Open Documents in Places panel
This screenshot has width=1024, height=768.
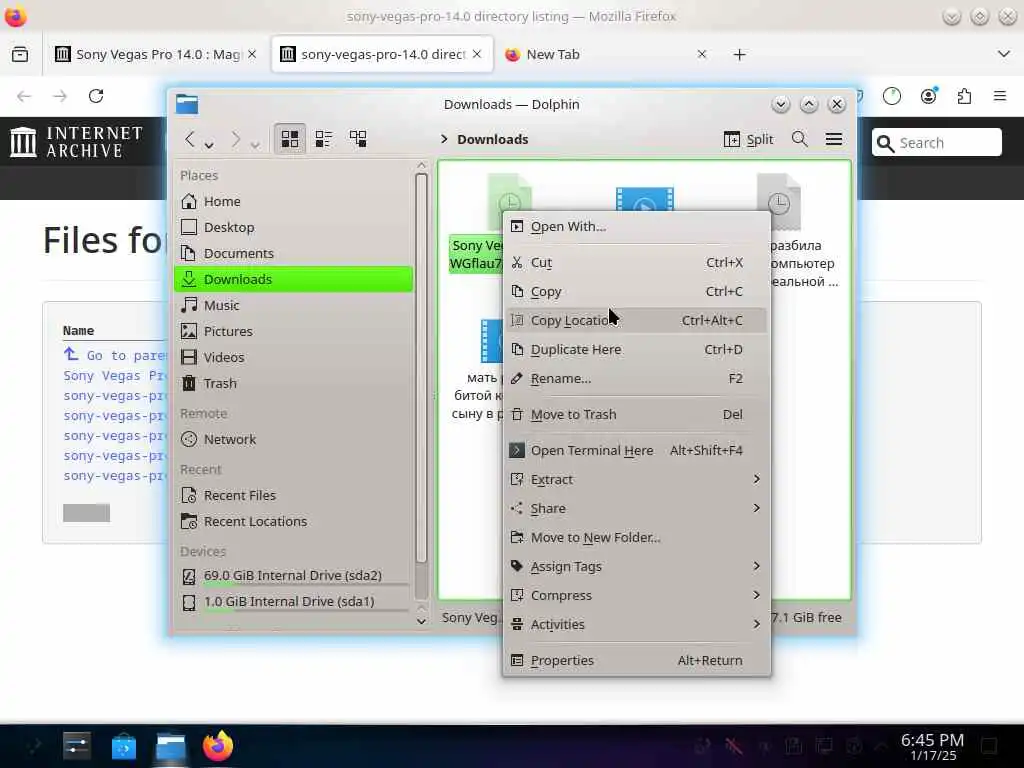[x=294, y=253]
